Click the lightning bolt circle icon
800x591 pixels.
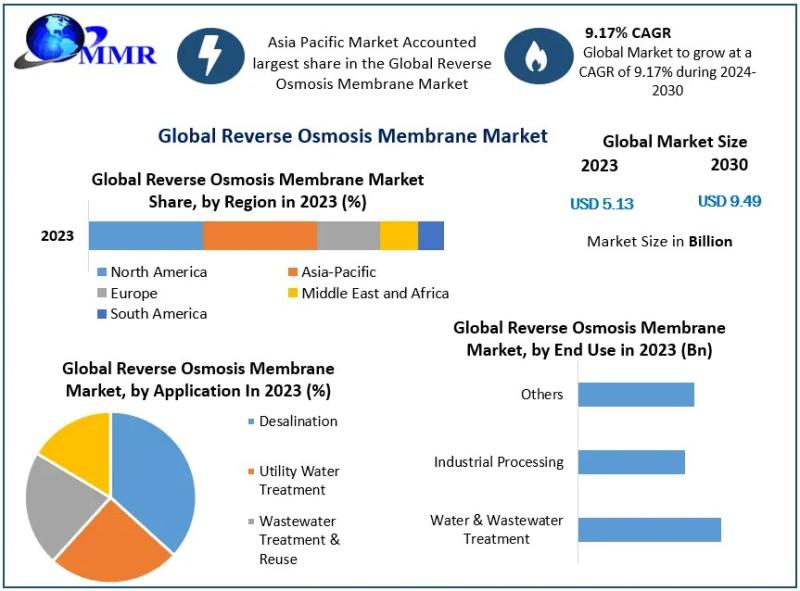[x=211, y=56]
